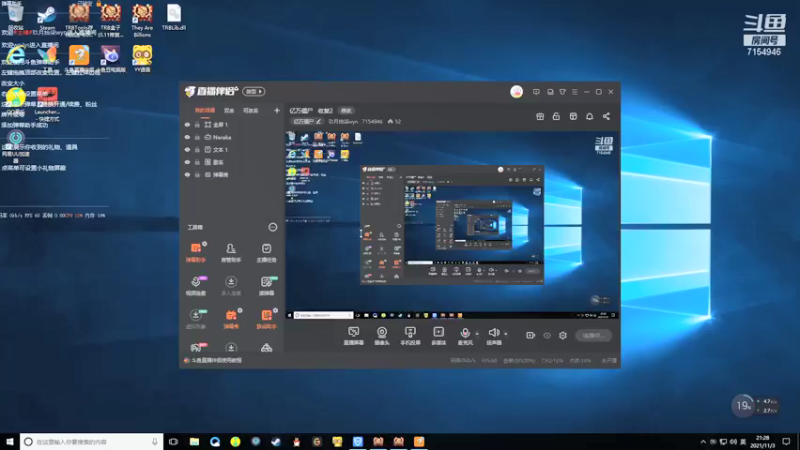Add a 摄像头 camera source
Image resolution: width=800 pixels, height=450 pixels.
[x=382, y=336]
